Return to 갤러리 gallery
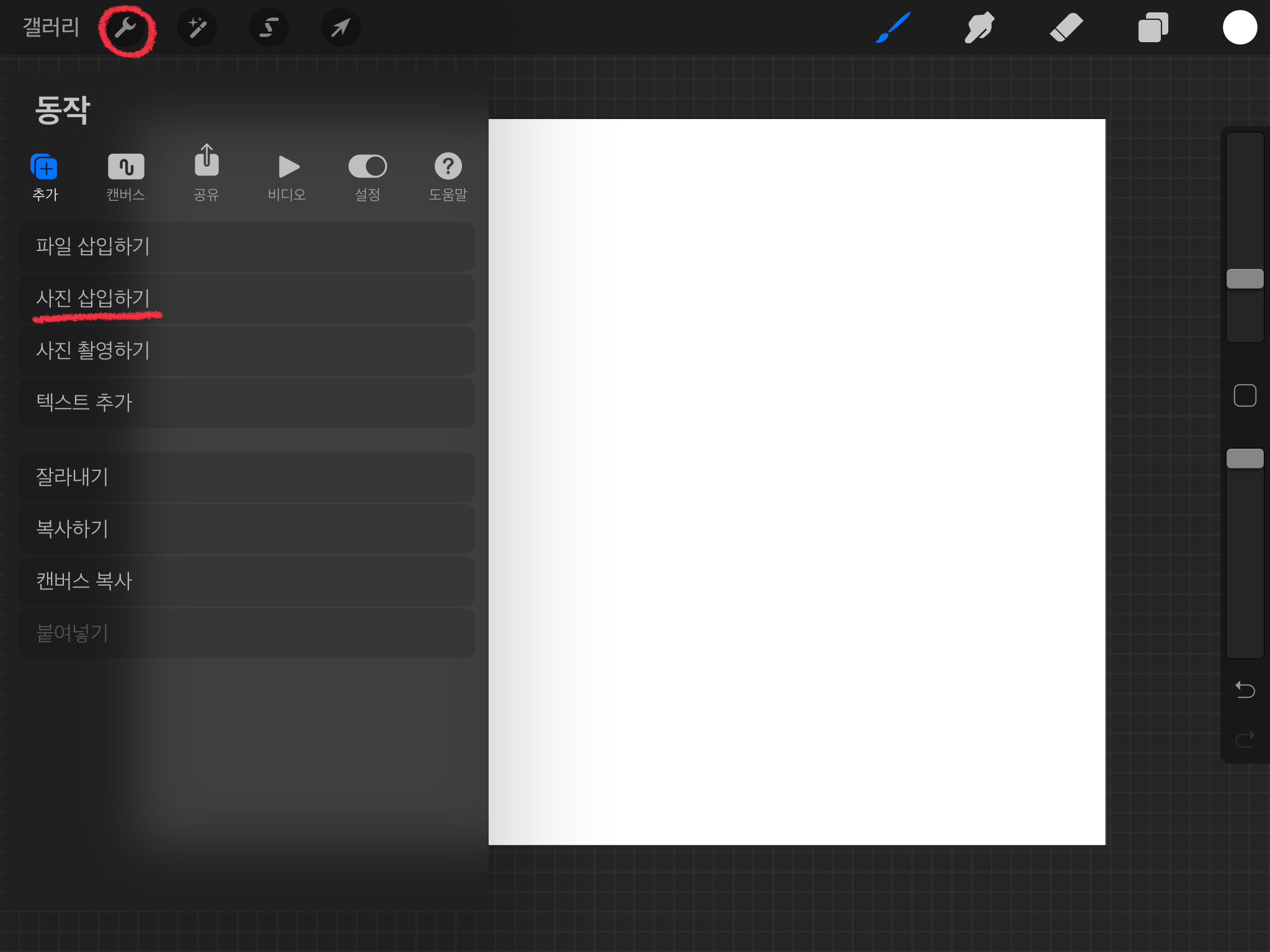1270x952 pixels. 51,28
